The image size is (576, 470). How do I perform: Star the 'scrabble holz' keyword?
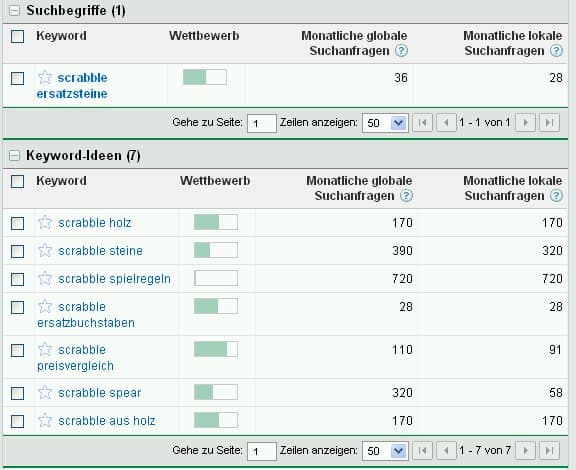pos(45,222)
